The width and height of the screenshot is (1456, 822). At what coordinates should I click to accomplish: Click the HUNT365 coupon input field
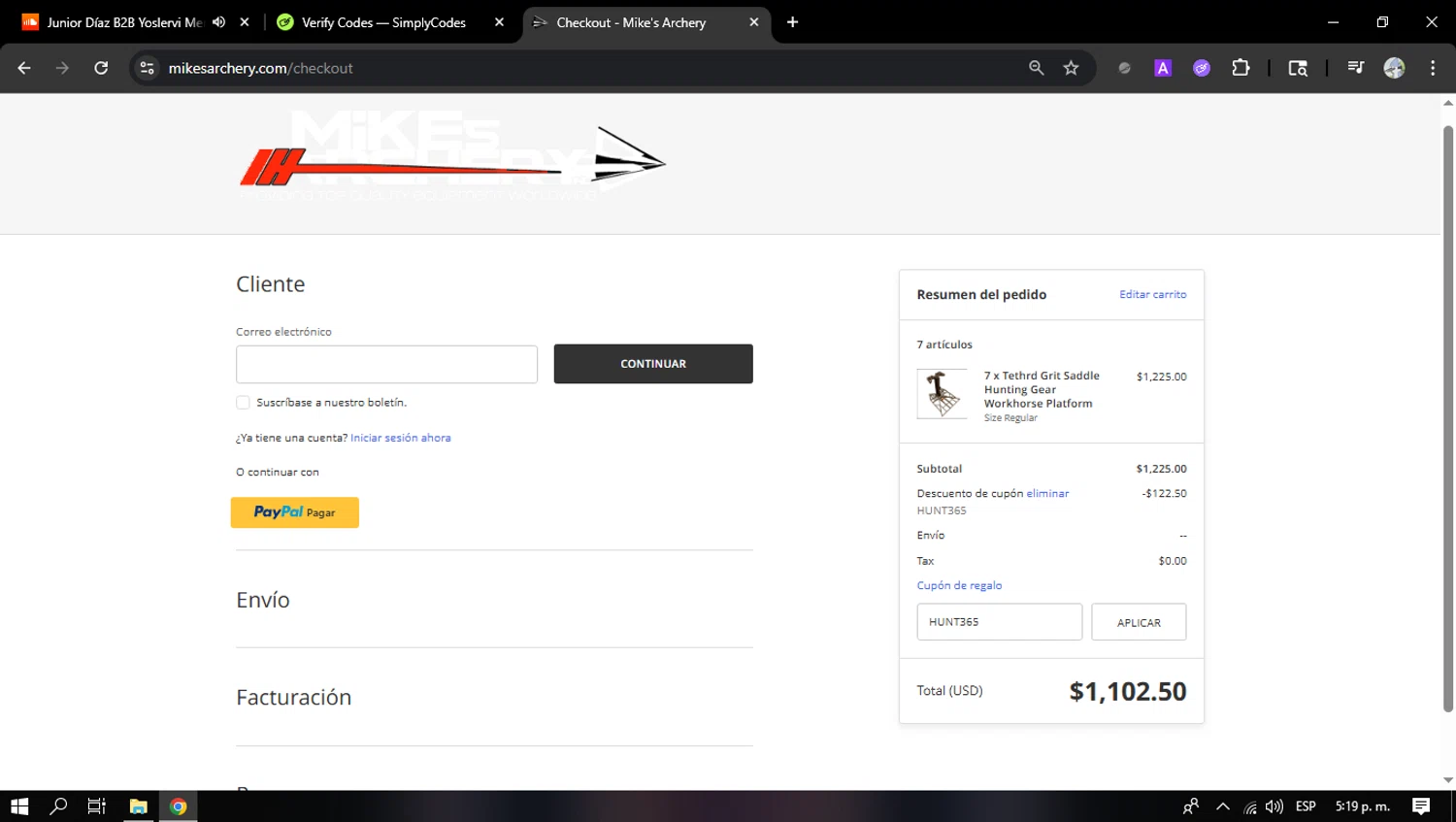coord(1000,622)
